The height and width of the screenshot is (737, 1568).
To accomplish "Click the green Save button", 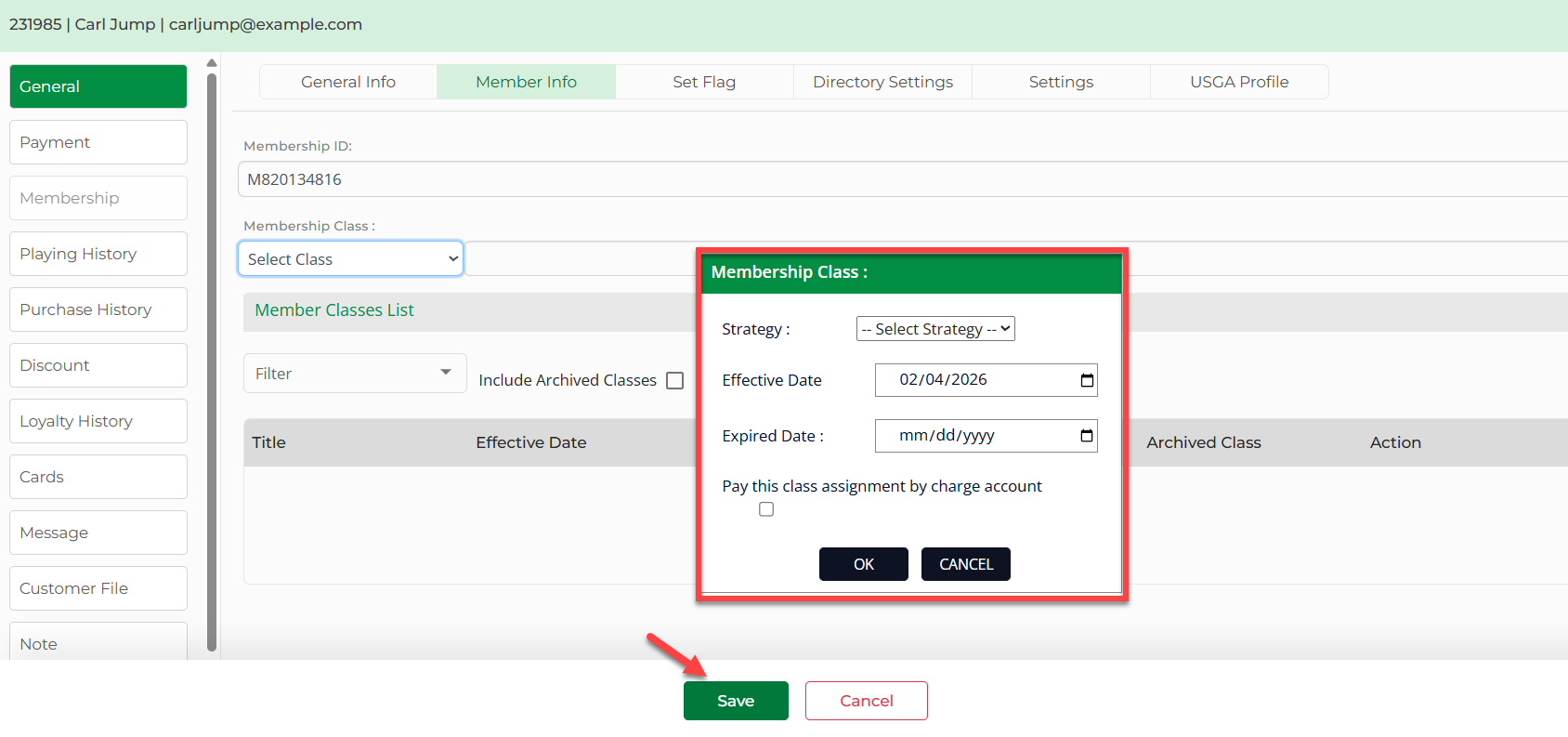I will [x=736, y=701].
